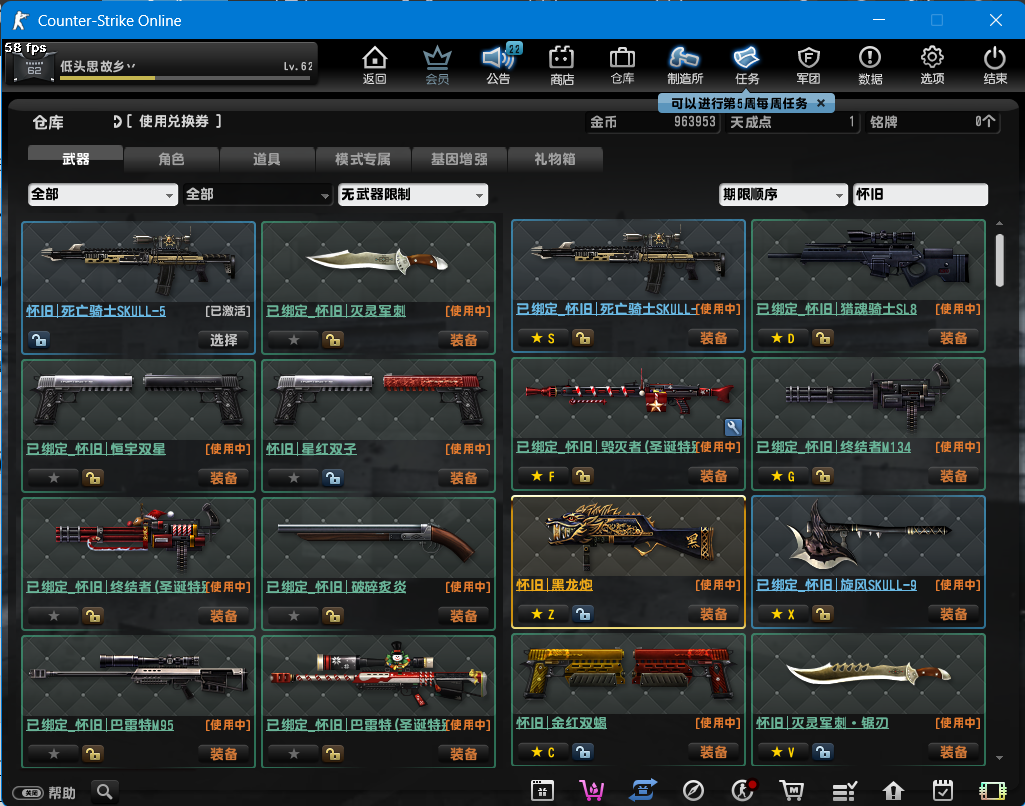Open the checklist icon in bottom bar
Image resolution: width=1025 pixels, height=806 pixels.
[844, 791]
